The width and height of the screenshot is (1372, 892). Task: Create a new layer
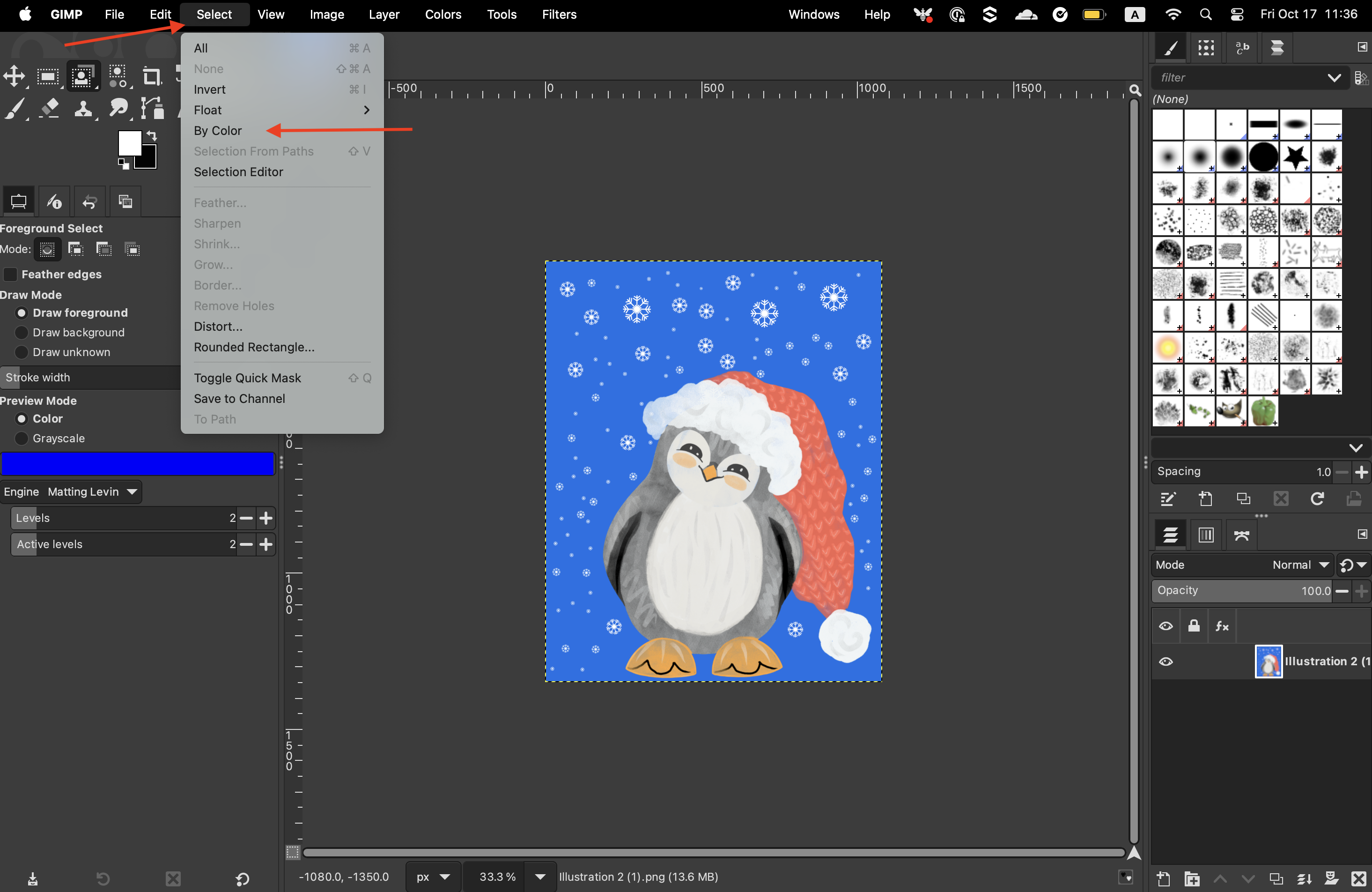click(x=1164, y=879)
